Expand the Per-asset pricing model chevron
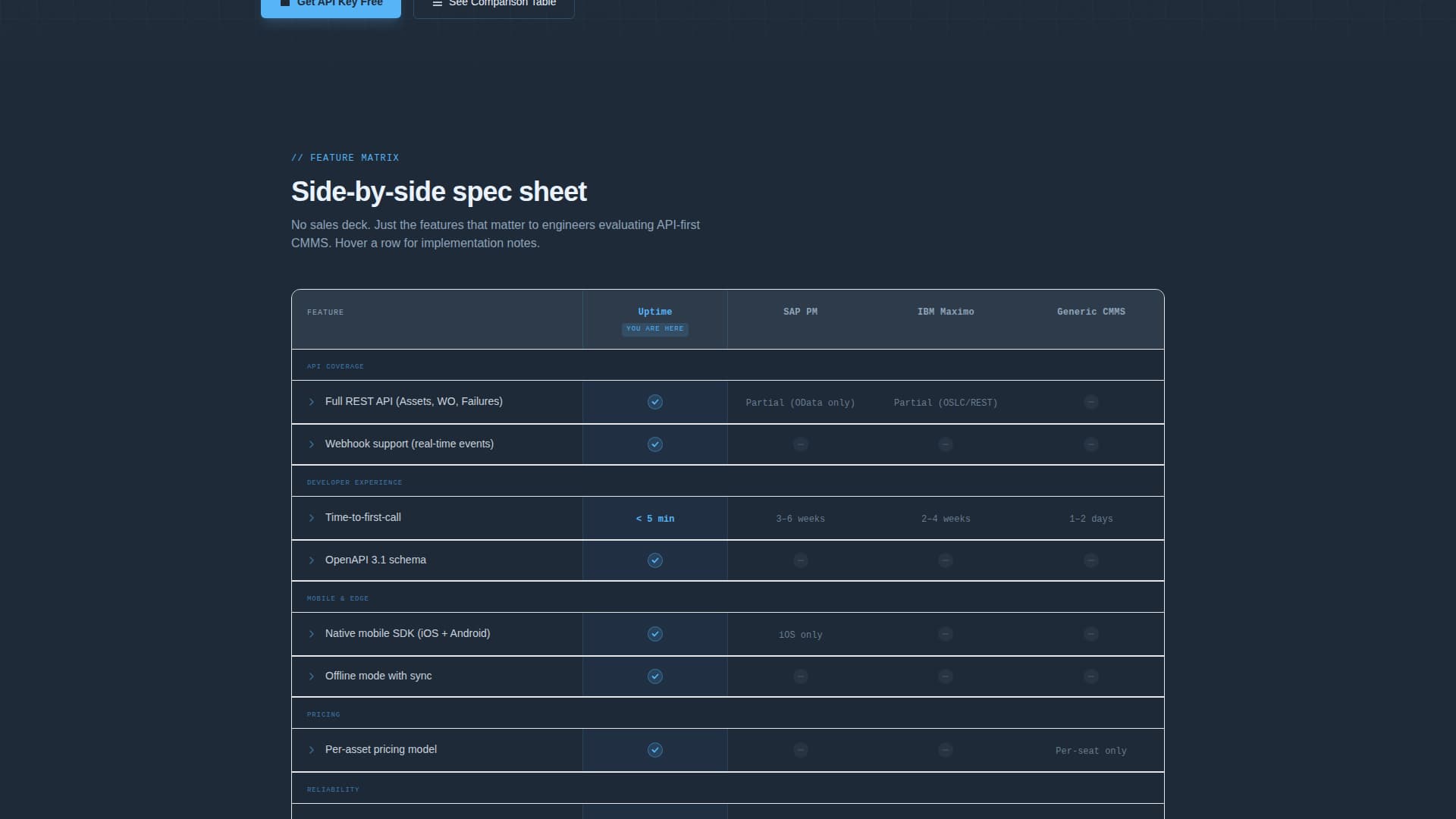Image resolution: width=1456 pixels, height=819 pixels. click(x=311, y=750)
